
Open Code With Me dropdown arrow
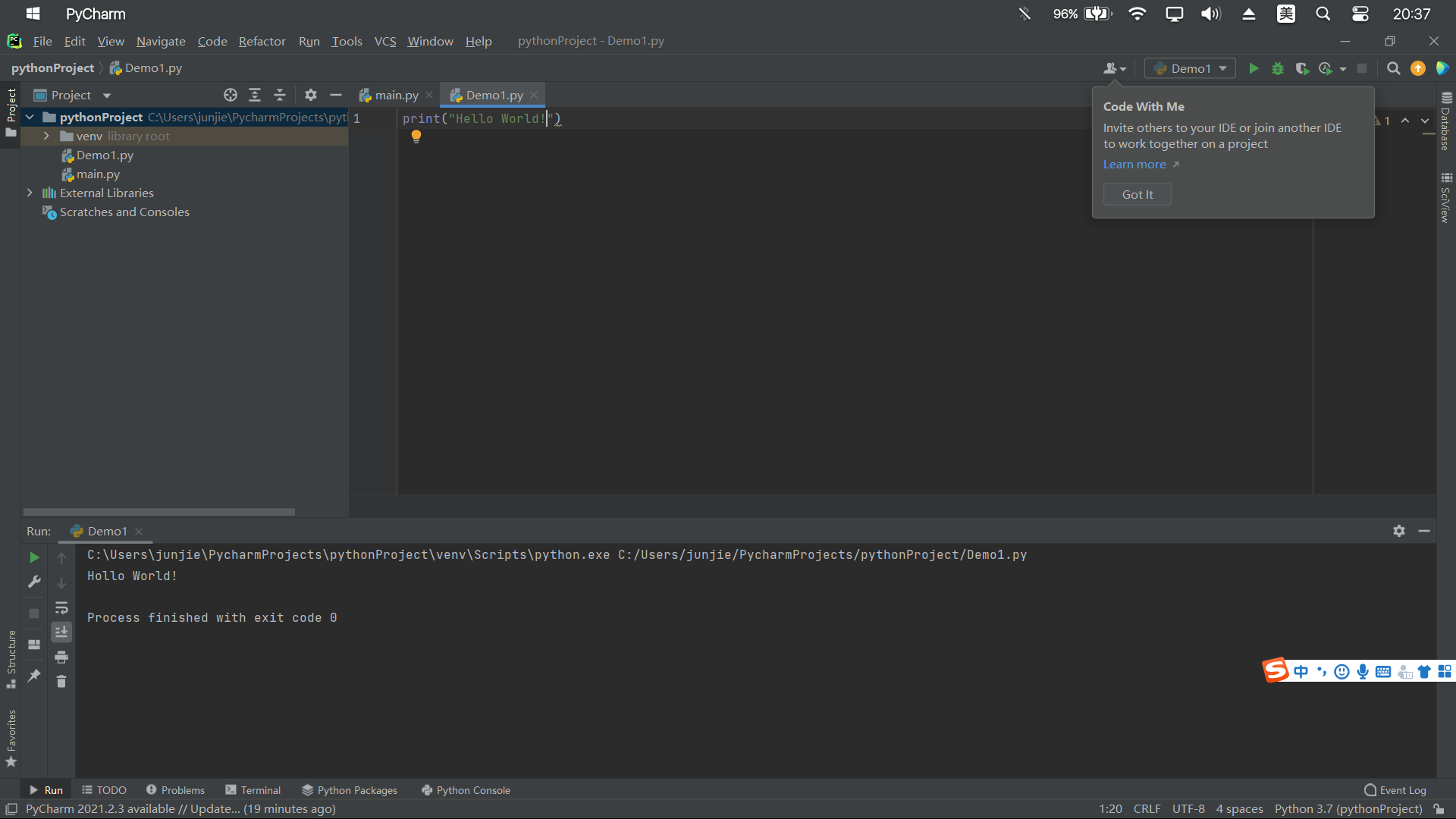tap(1123, 69)
